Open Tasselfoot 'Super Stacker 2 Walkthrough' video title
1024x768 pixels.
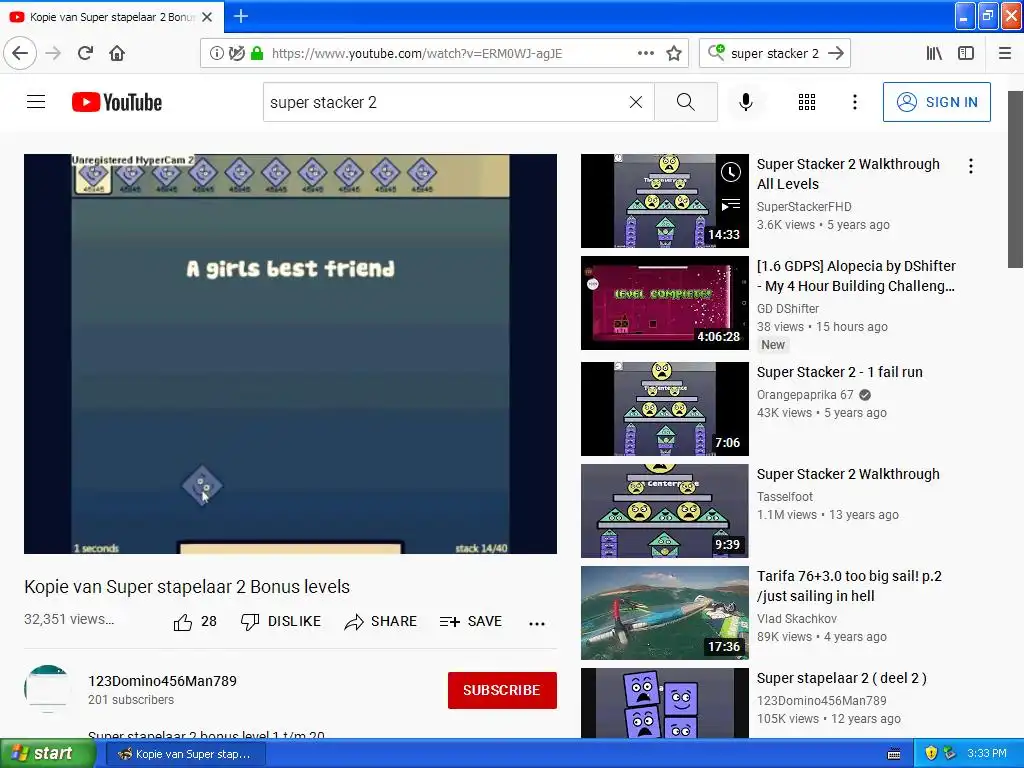(848, 474)
